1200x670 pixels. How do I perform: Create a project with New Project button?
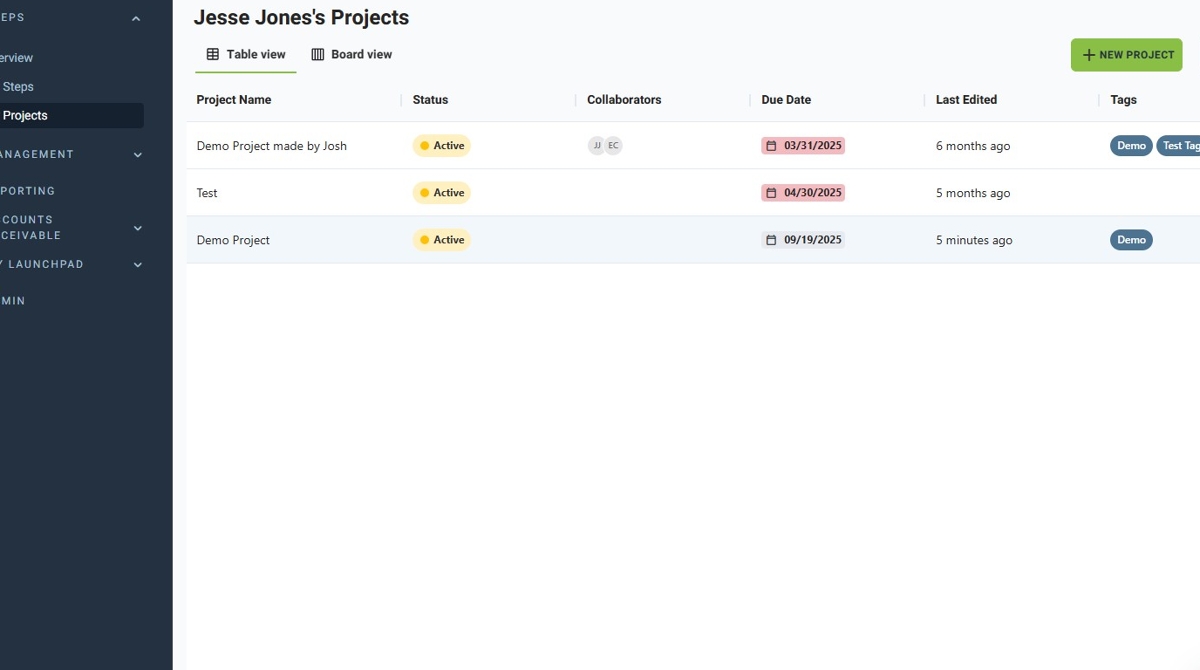point(1126,55)
